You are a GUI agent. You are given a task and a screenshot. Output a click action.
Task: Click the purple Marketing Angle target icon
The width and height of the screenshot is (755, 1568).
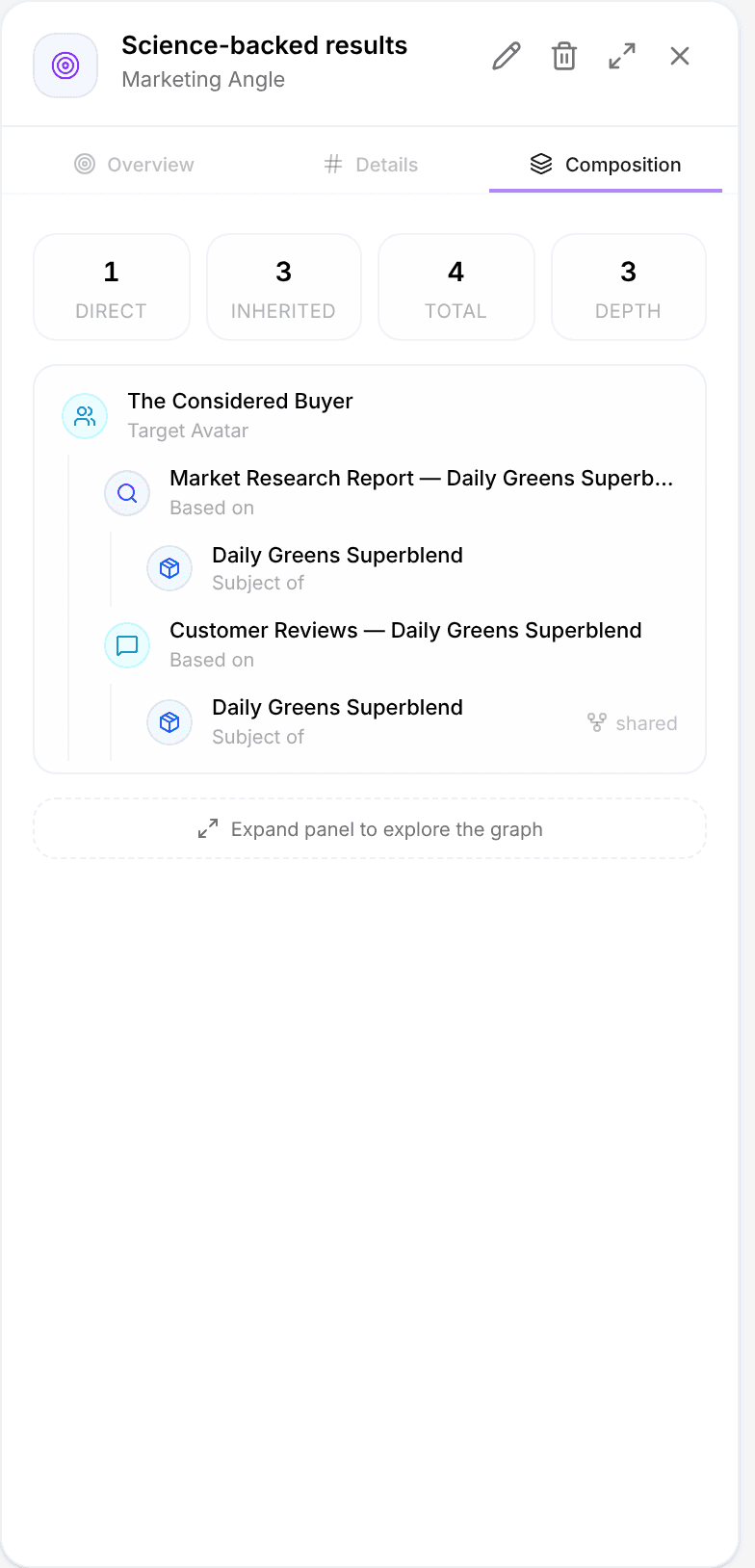point(65,65)
